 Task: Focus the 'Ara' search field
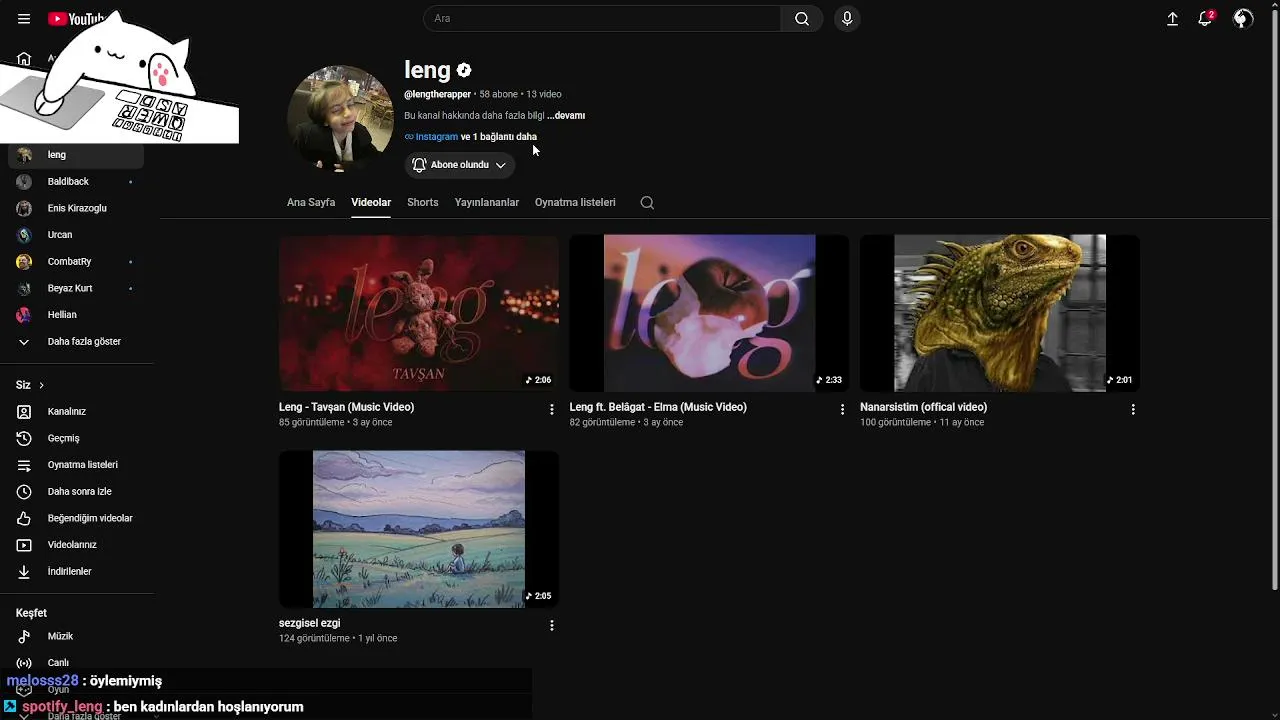point(602,18)
